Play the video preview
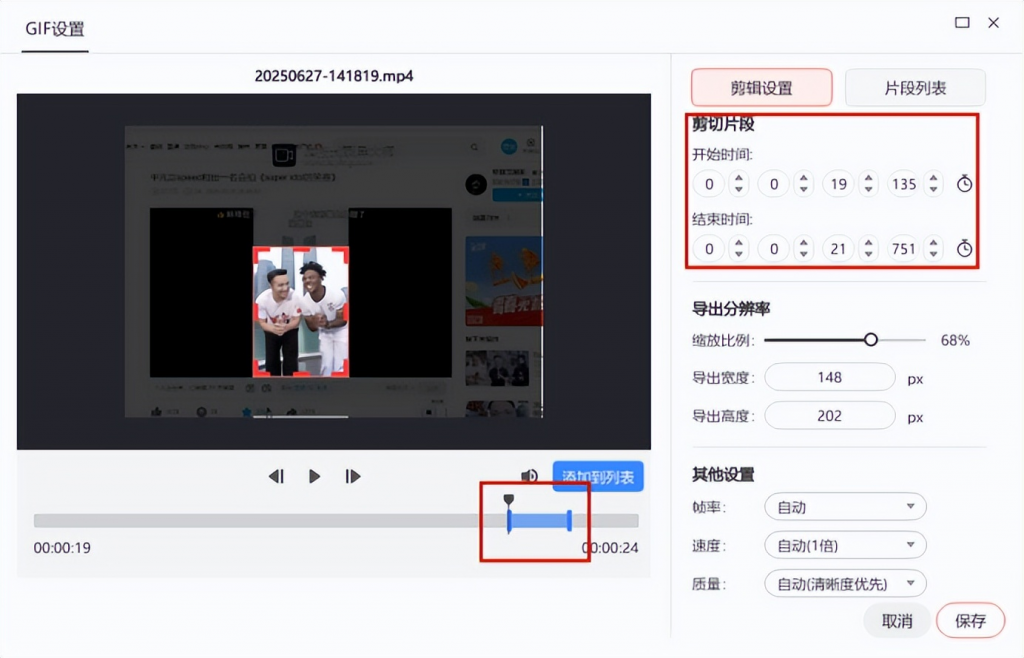The image size is (1024, 658). tap(314, 476)
